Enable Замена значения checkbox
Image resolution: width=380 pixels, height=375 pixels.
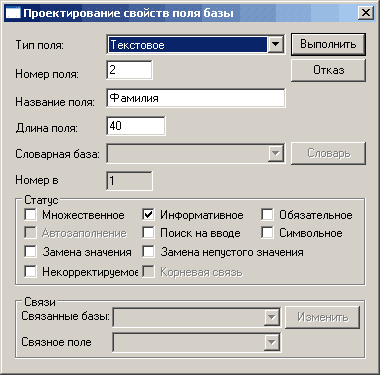point(30,252)
